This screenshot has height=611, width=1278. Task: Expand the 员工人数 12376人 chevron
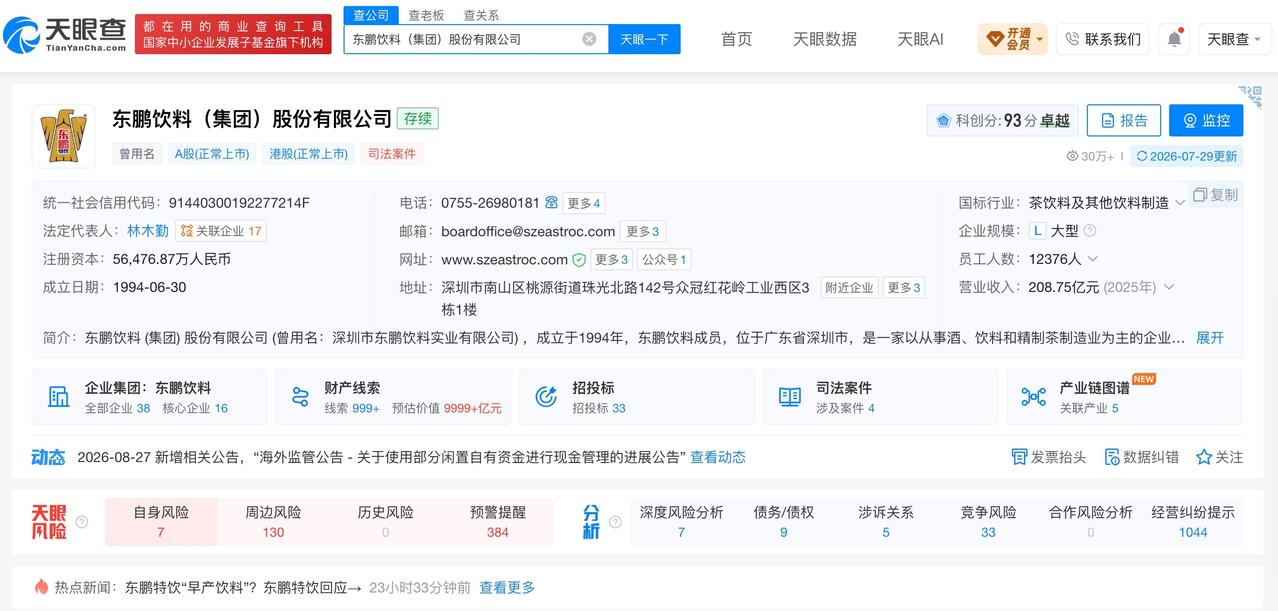1093,259
